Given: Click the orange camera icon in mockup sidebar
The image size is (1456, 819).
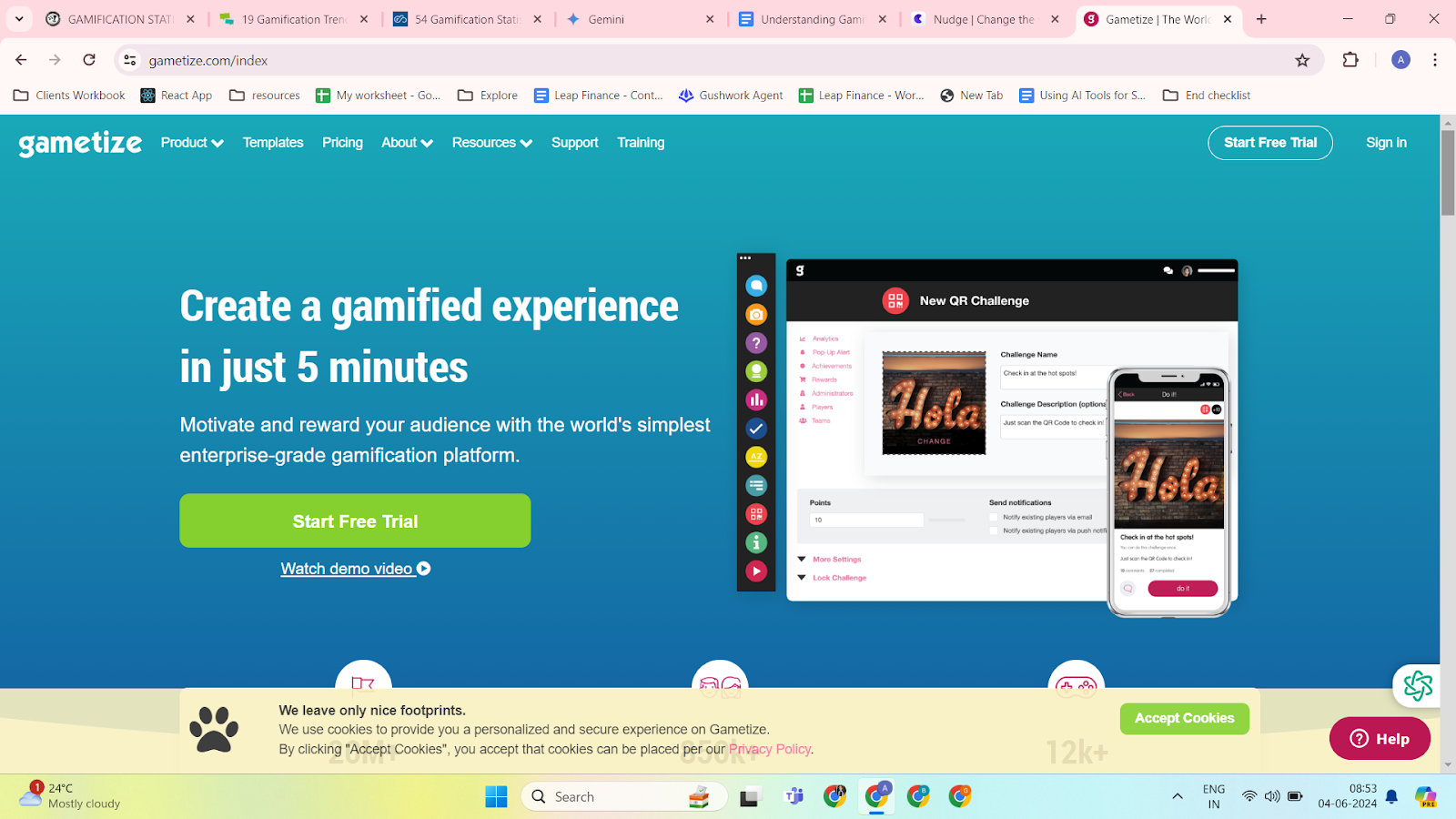Looking at the screenshot, I should coord(756,315).
